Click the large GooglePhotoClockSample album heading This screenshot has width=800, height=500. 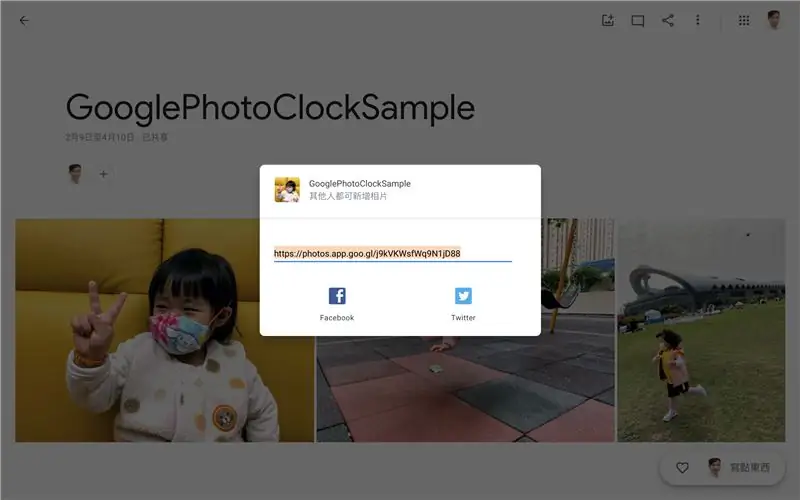click(x=270, y=108)
